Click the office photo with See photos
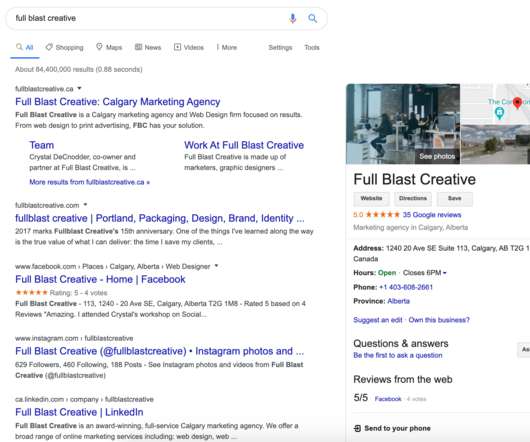The image size is (530, 442). click(403, 124)
